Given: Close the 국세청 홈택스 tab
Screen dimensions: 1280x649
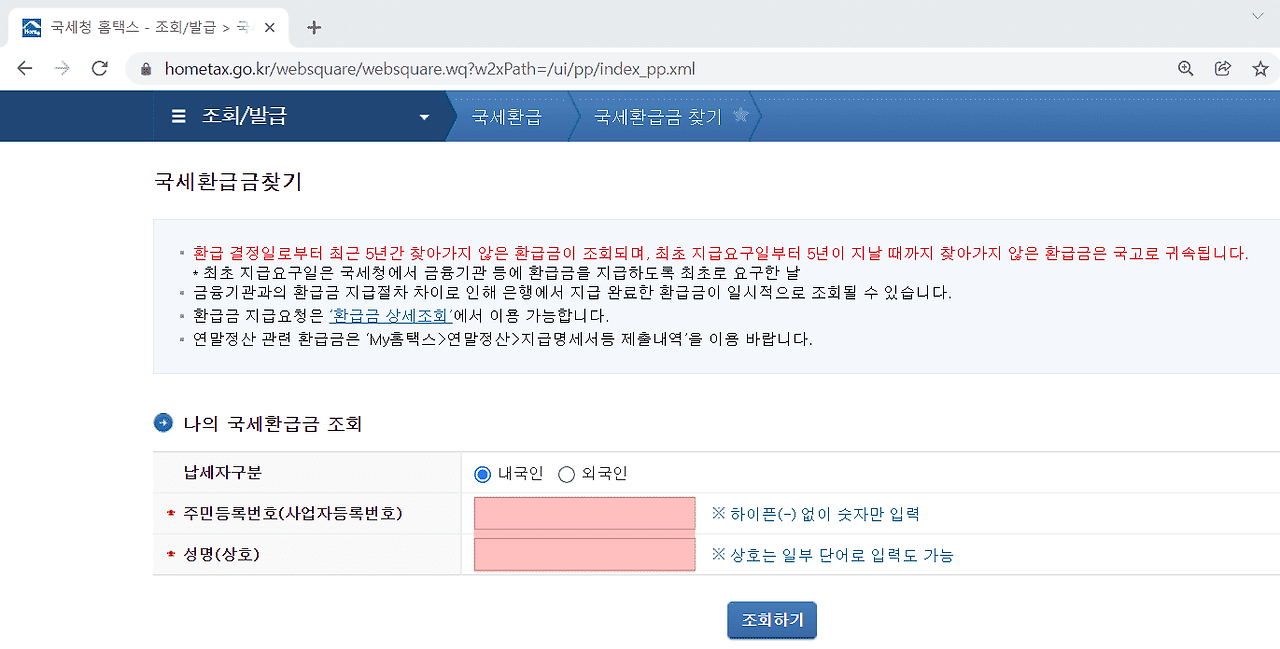Looking at the screenshot, I should pos(270,27).
